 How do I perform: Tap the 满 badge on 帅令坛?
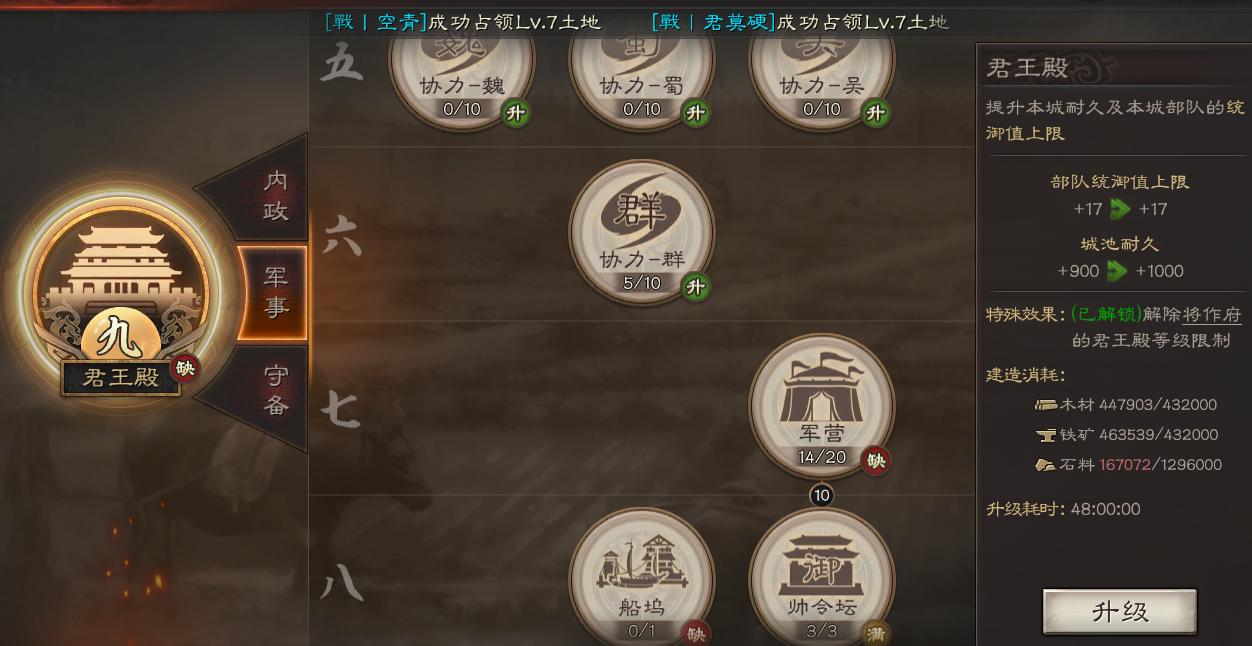point(876,633)
